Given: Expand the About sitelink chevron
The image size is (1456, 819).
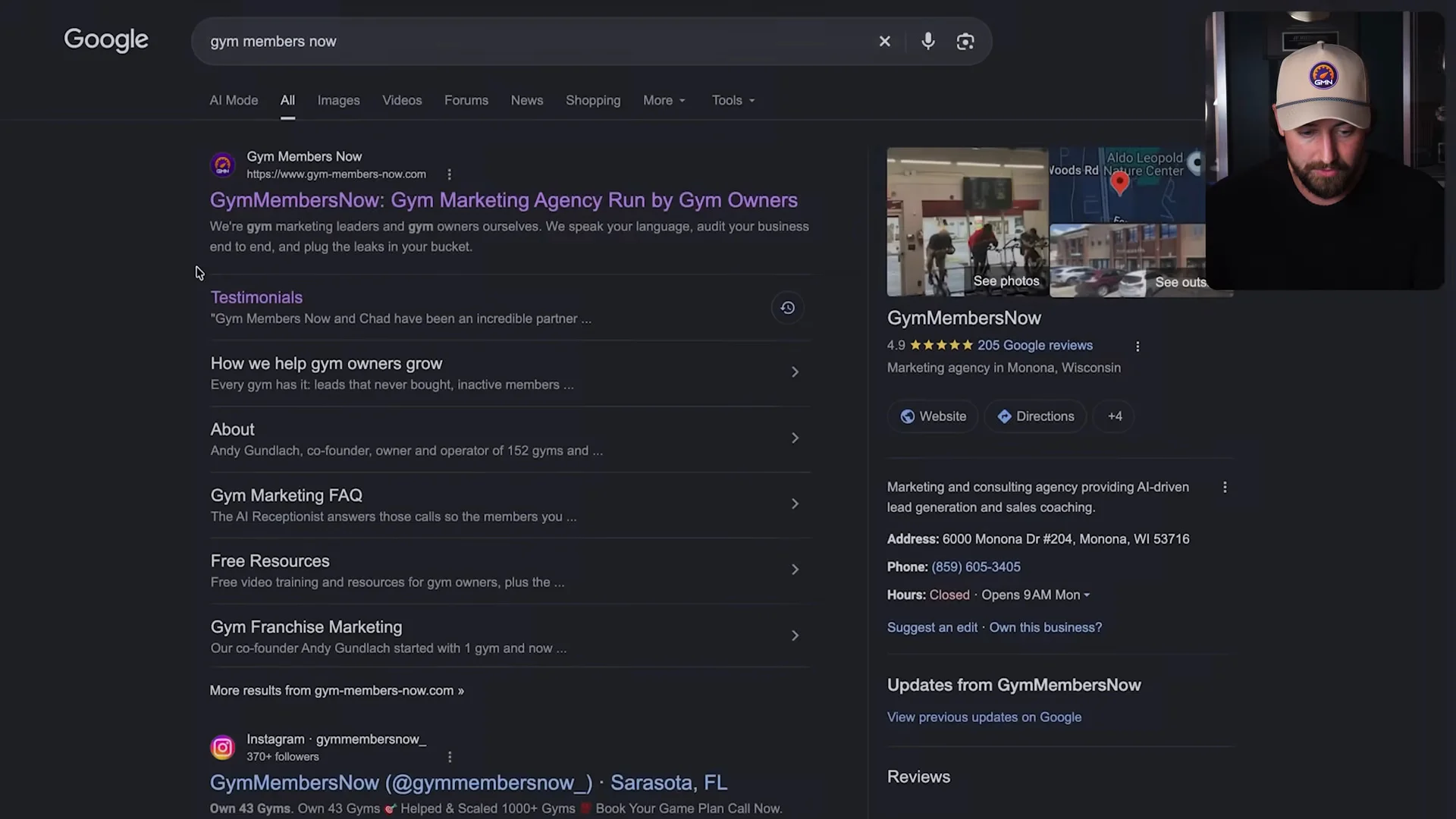Looking at the screenshot, I should coord(795,438).
